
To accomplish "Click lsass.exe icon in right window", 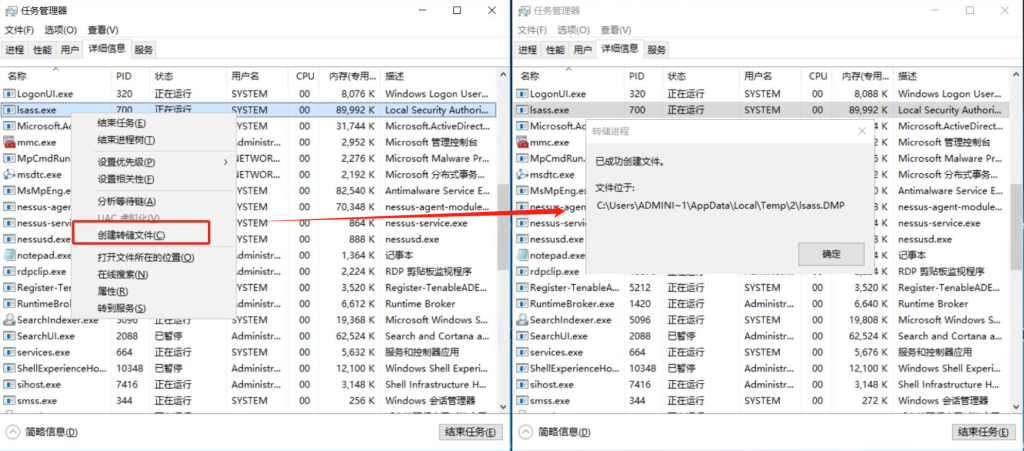I will 522,110.
